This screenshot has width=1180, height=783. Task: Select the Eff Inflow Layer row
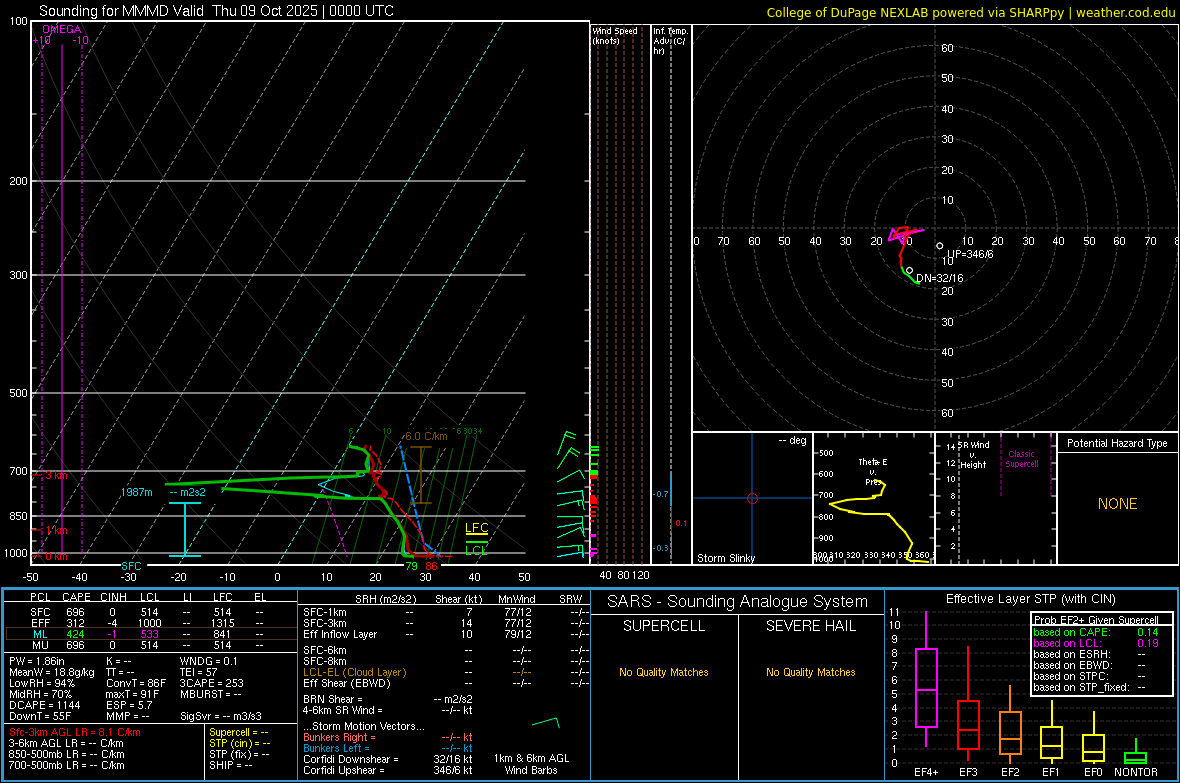click(446, 634)
